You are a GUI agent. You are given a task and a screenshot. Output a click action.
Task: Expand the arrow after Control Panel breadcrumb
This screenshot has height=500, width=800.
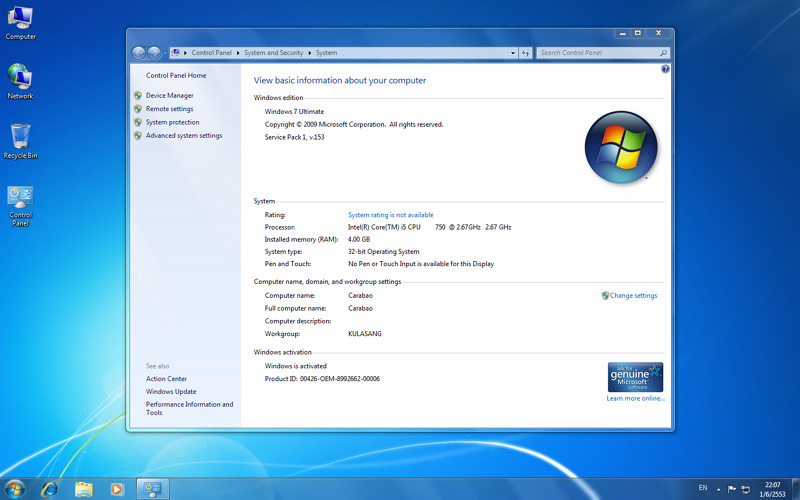pyautogui.click(x=238, y=53)
